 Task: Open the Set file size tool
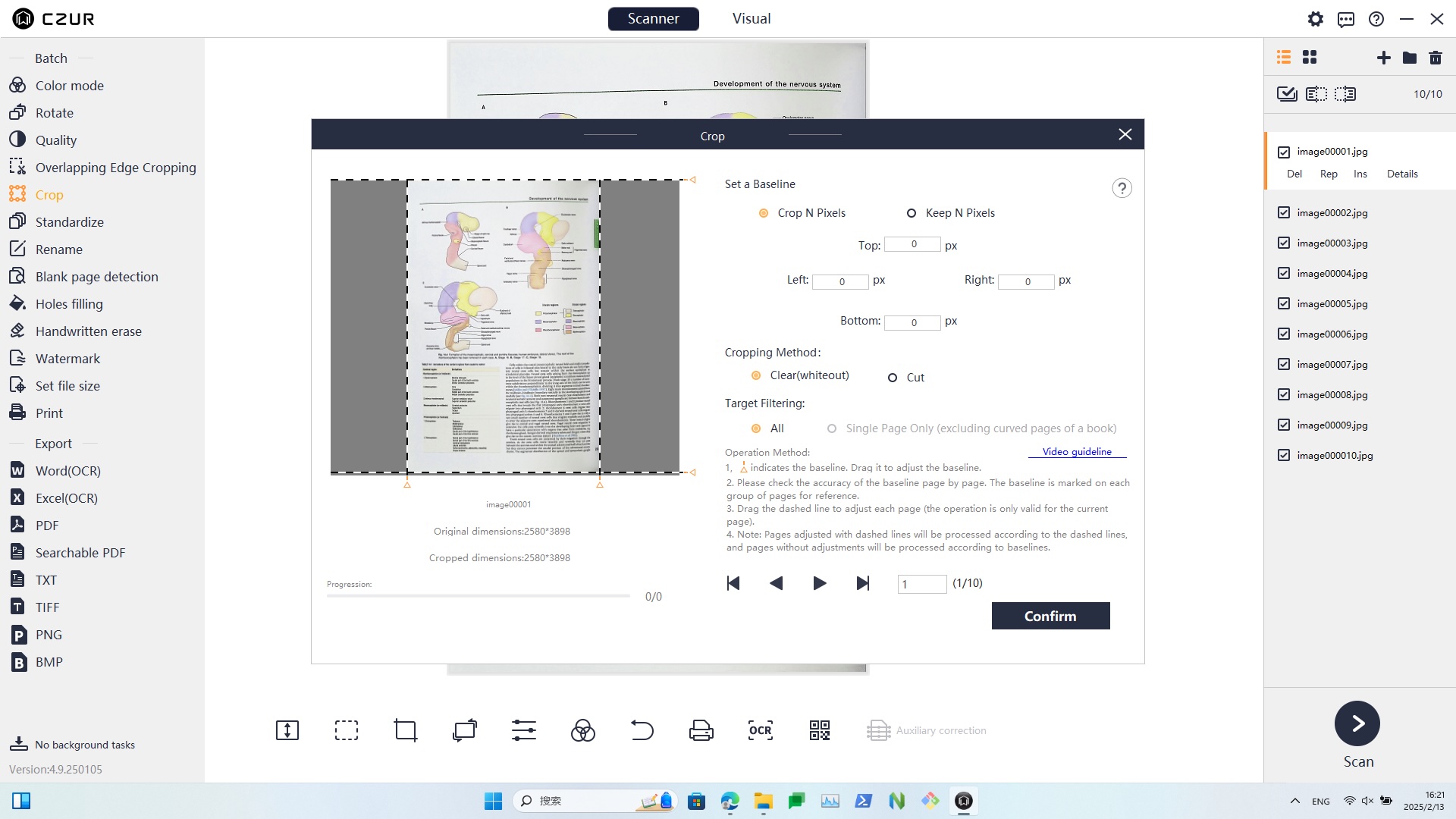click(66, 385)
